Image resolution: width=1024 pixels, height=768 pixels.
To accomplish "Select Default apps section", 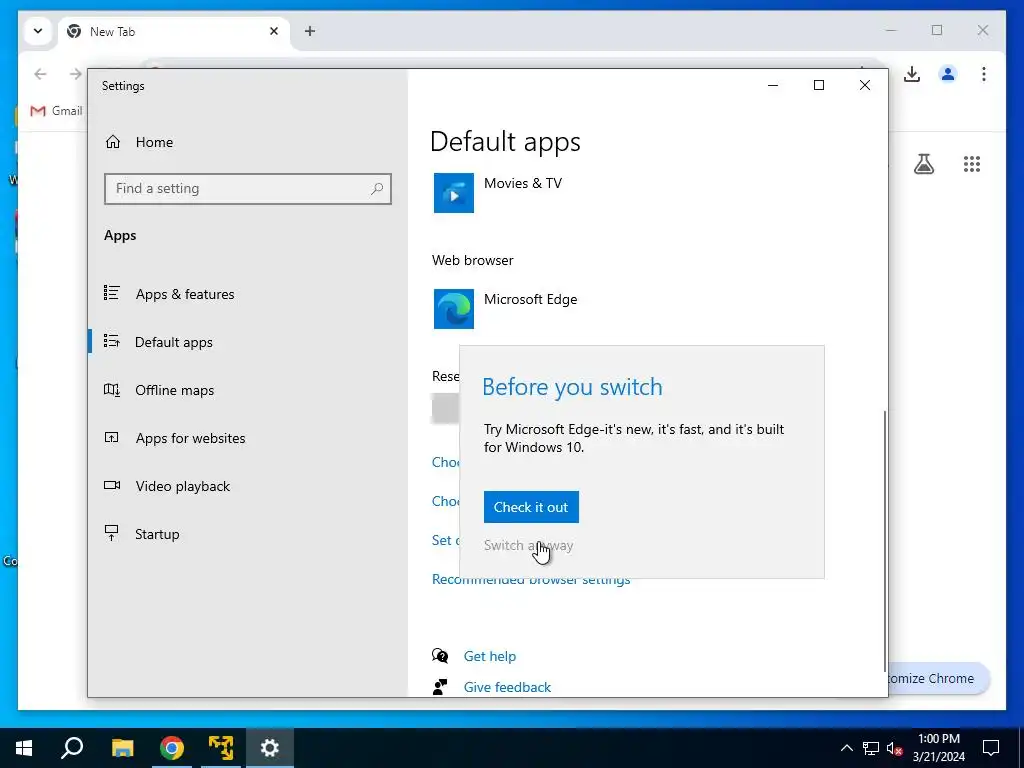I will point(174,342).
